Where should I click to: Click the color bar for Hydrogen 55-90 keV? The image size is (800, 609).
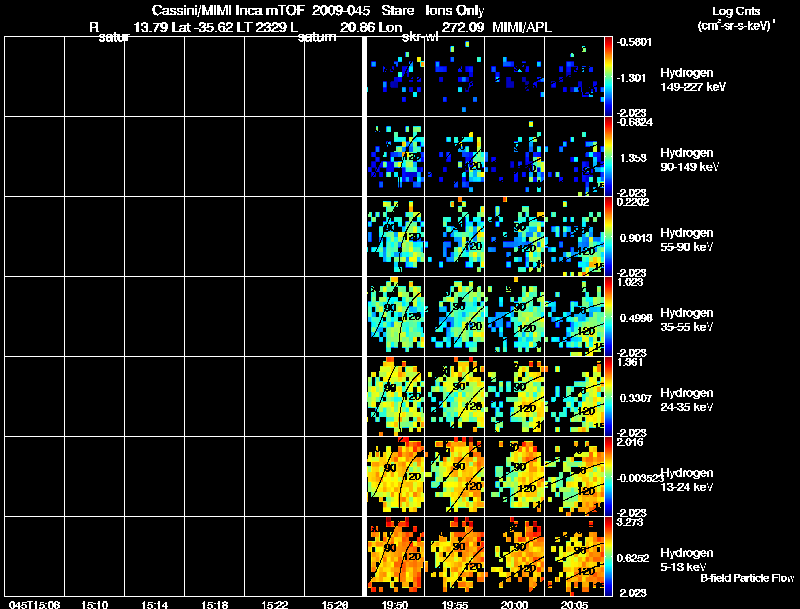[x=608, y=237]
